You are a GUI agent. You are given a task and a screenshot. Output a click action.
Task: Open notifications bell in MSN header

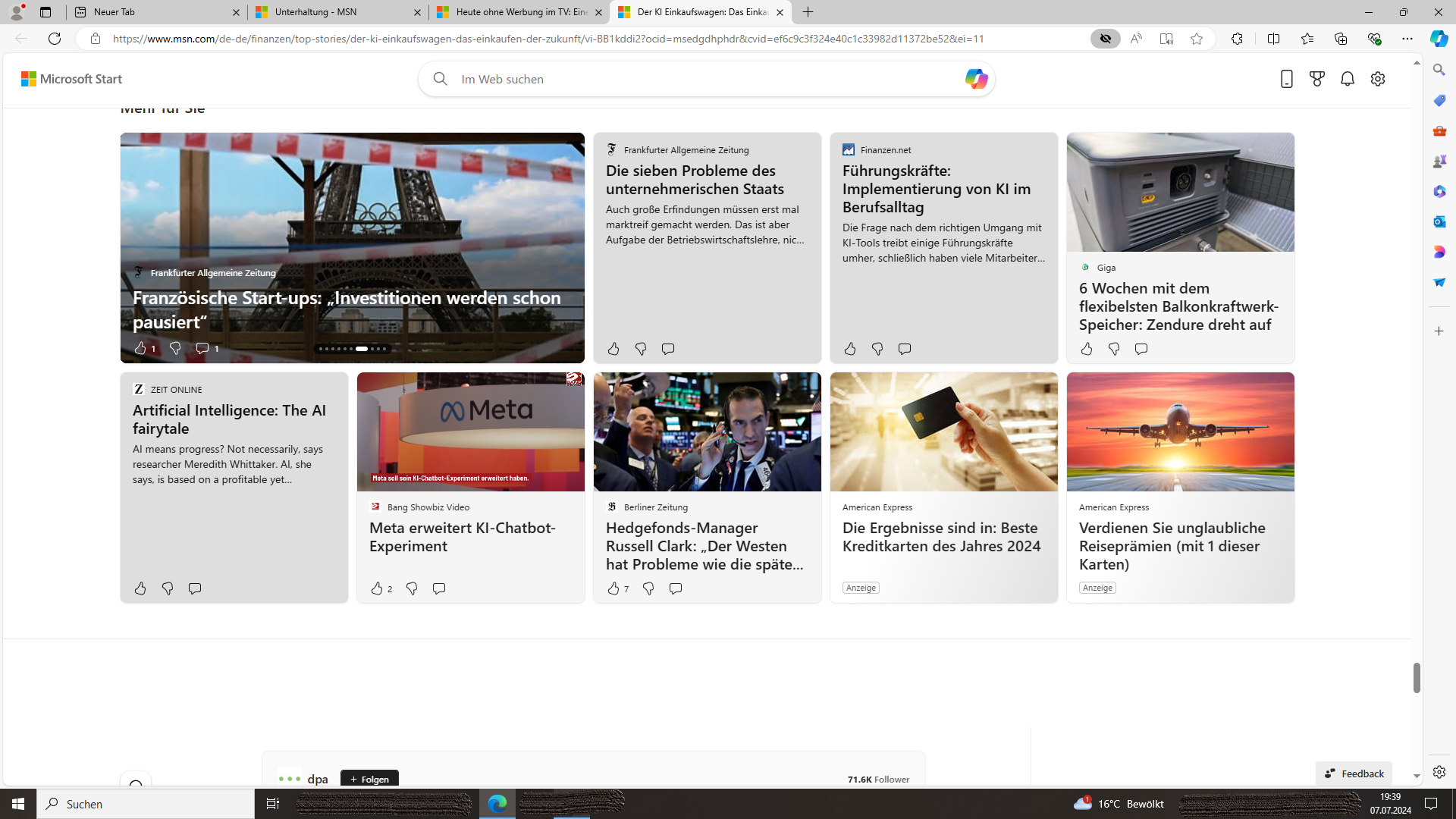click(x=1347, y=79)
